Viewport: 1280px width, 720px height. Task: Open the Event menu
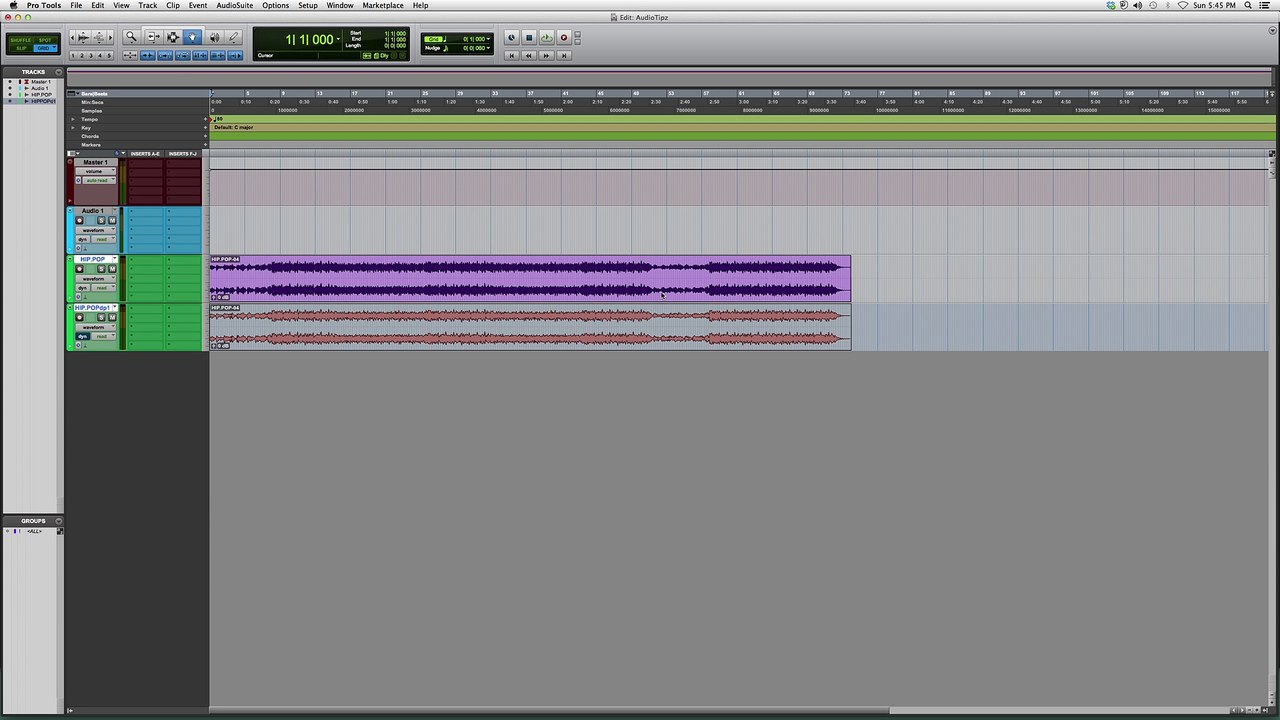pyautogui.click(x=198, y=5)
